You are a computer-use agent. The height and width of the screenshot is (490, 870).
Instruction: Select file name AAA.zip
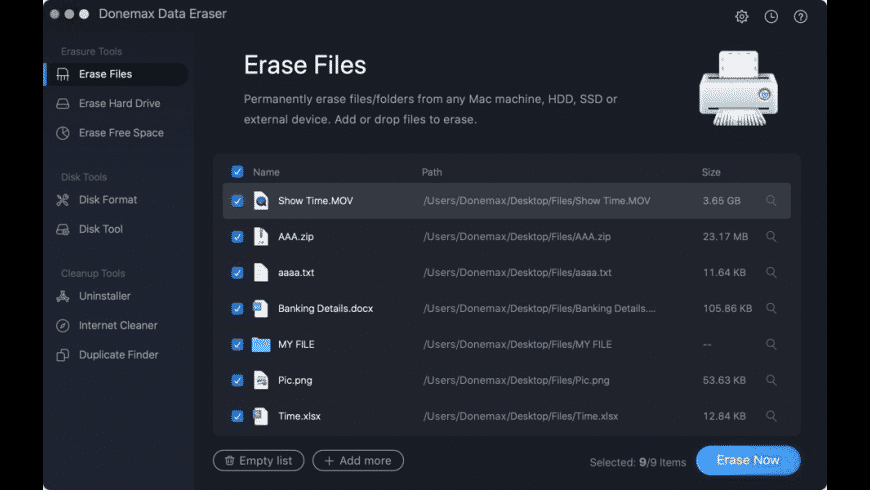point(296,237)
